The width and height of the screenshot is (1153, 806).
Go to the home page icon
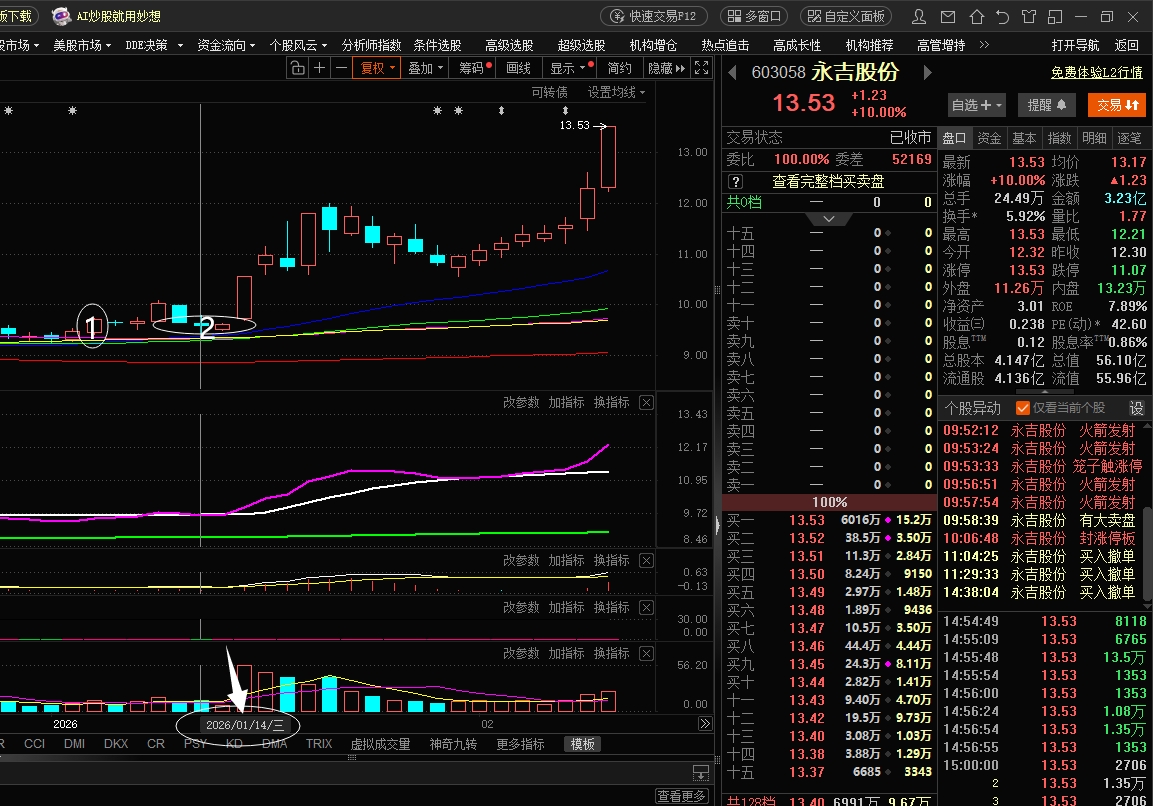pyautogui.click(x=977, y=16)
